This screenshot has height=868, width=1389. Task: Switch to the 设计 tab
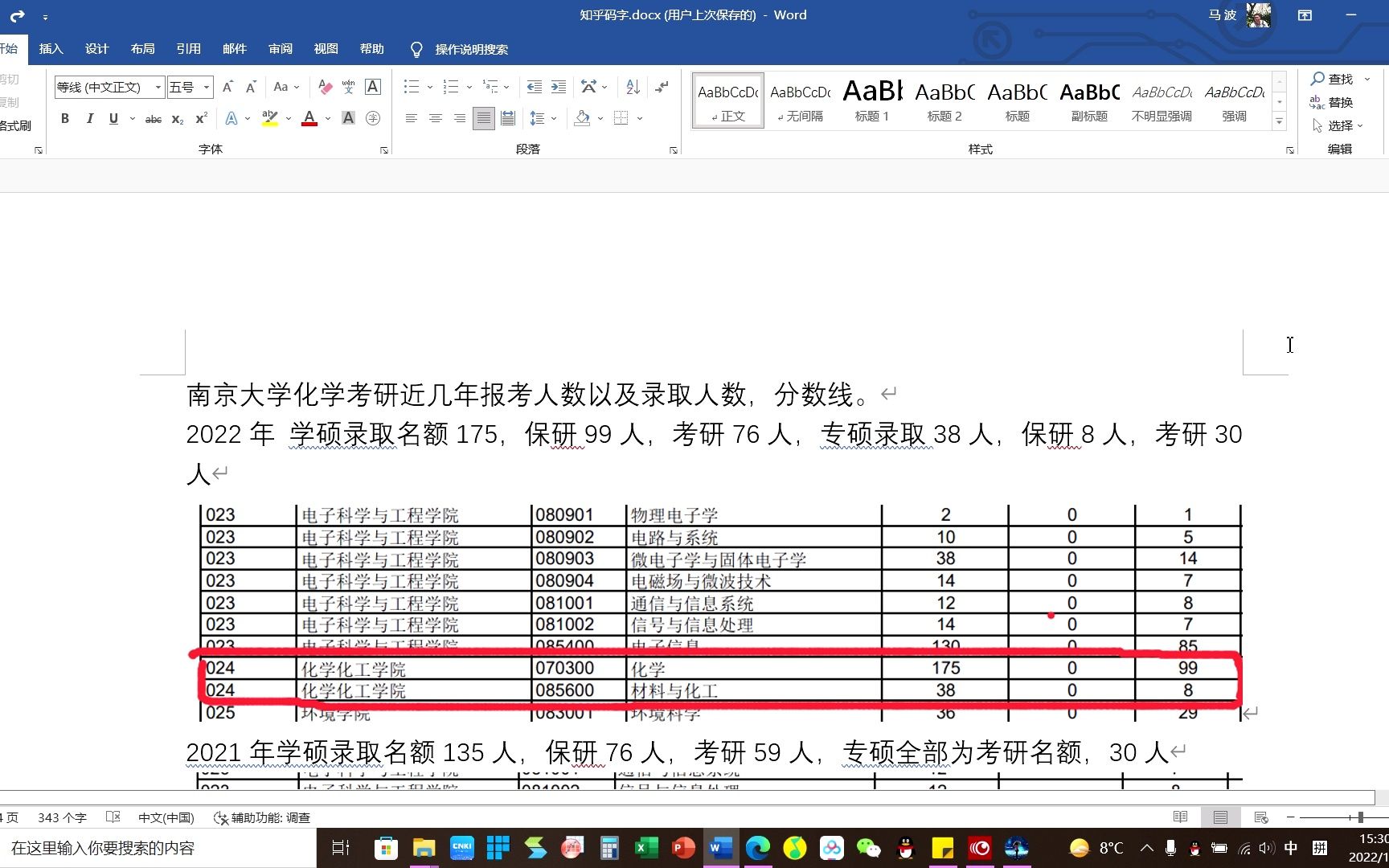click(96, 49)
